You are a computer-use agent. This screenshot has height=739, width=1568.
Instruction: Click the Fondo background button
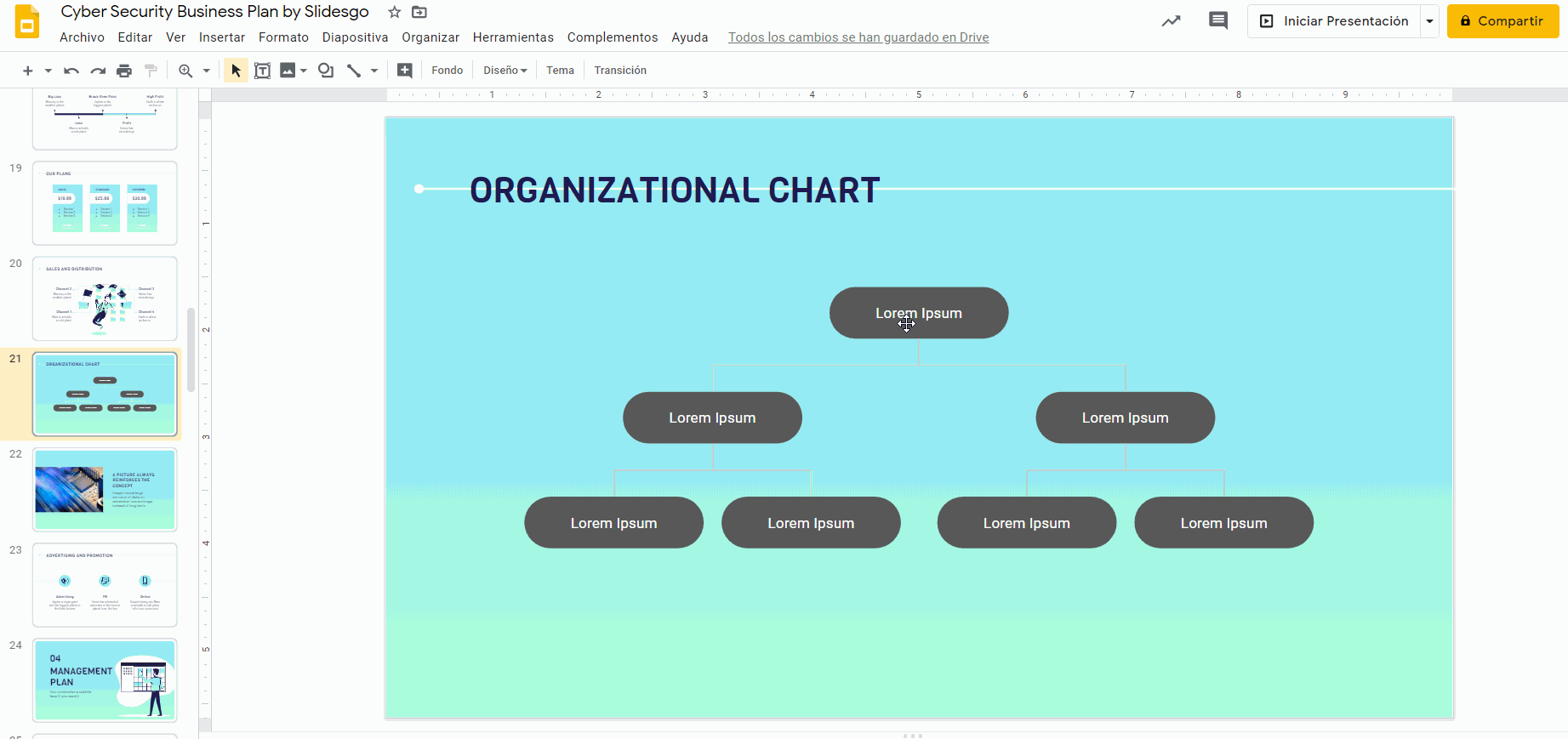(448, 71)
